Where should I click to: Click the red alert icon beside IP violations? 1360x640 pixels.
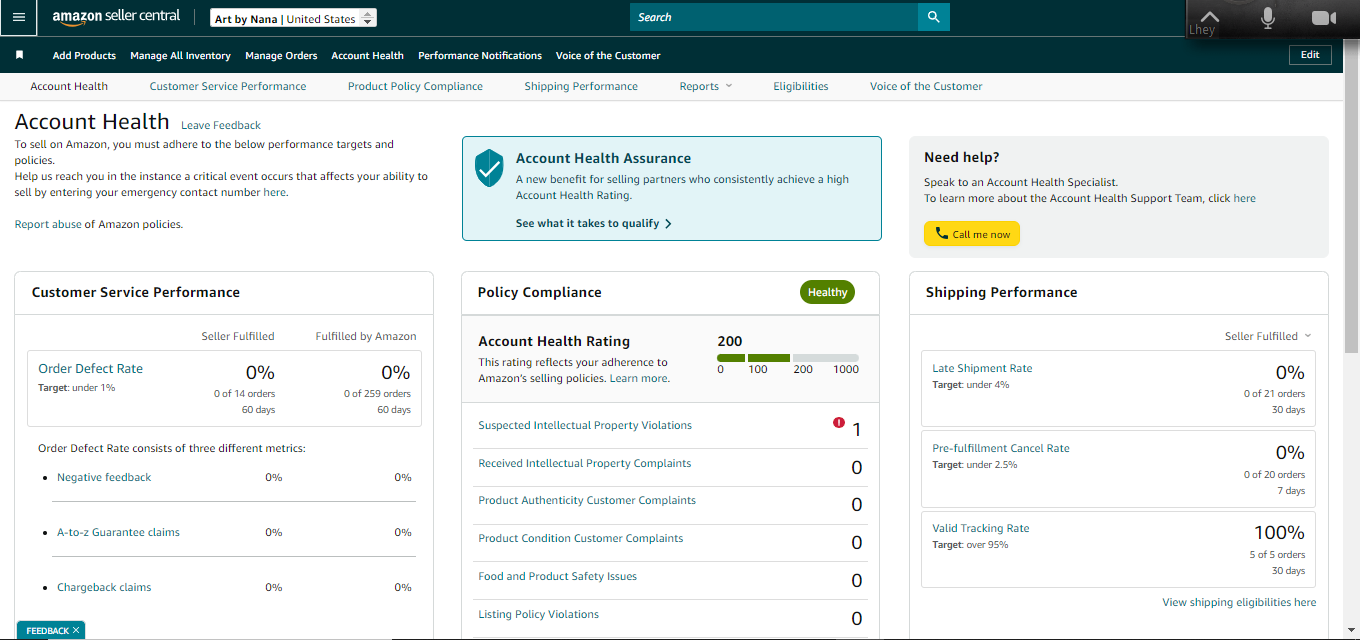(839, 423)
